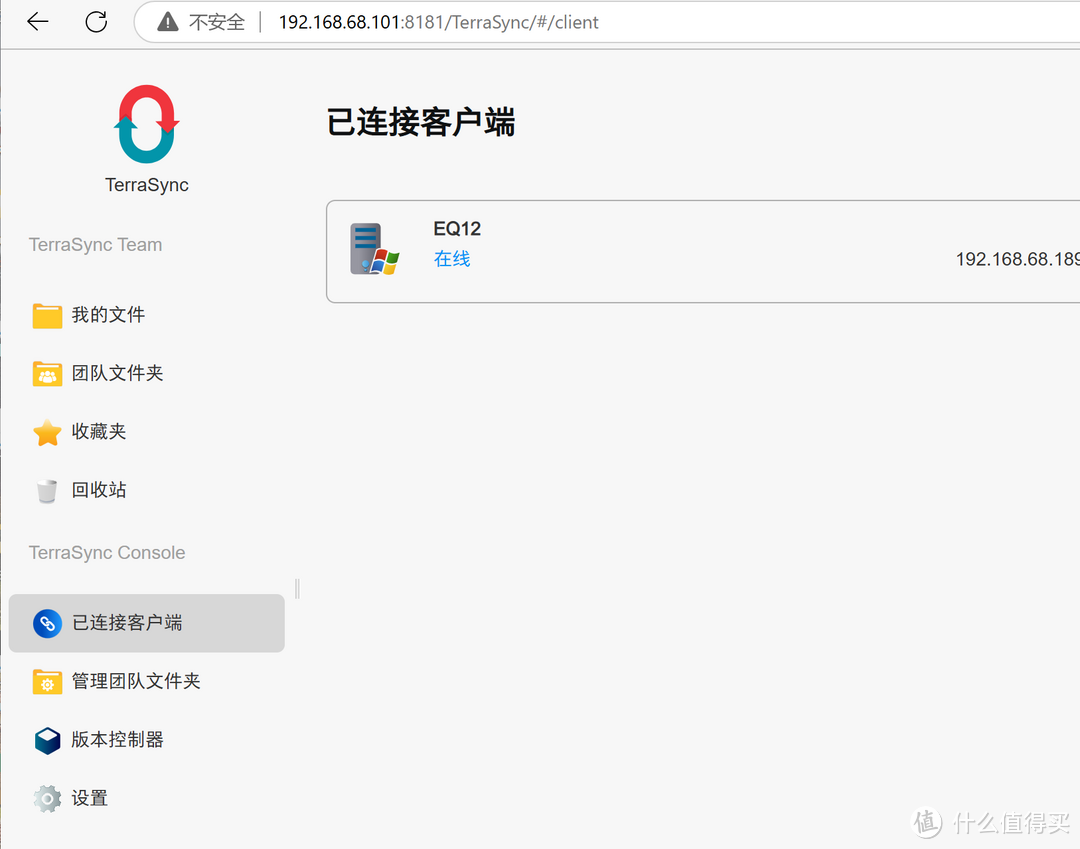Screen dimensions: 1080x849
Task: Click the EQ12 client name
Action: click(x=457, y=229)
